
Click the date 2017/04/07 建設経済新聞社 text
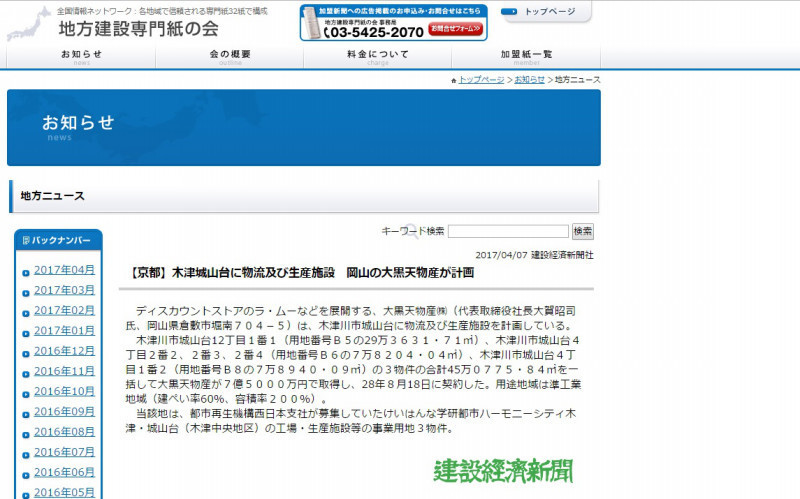(534, 255)
